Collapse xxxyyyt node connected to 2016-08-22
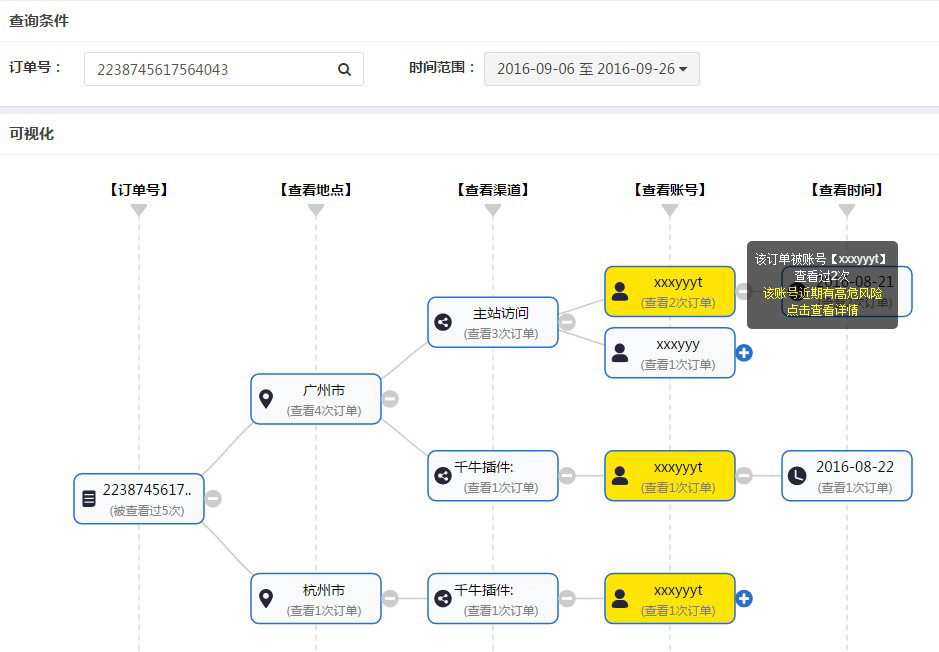939x652 pixels. (x=744, y=476)
